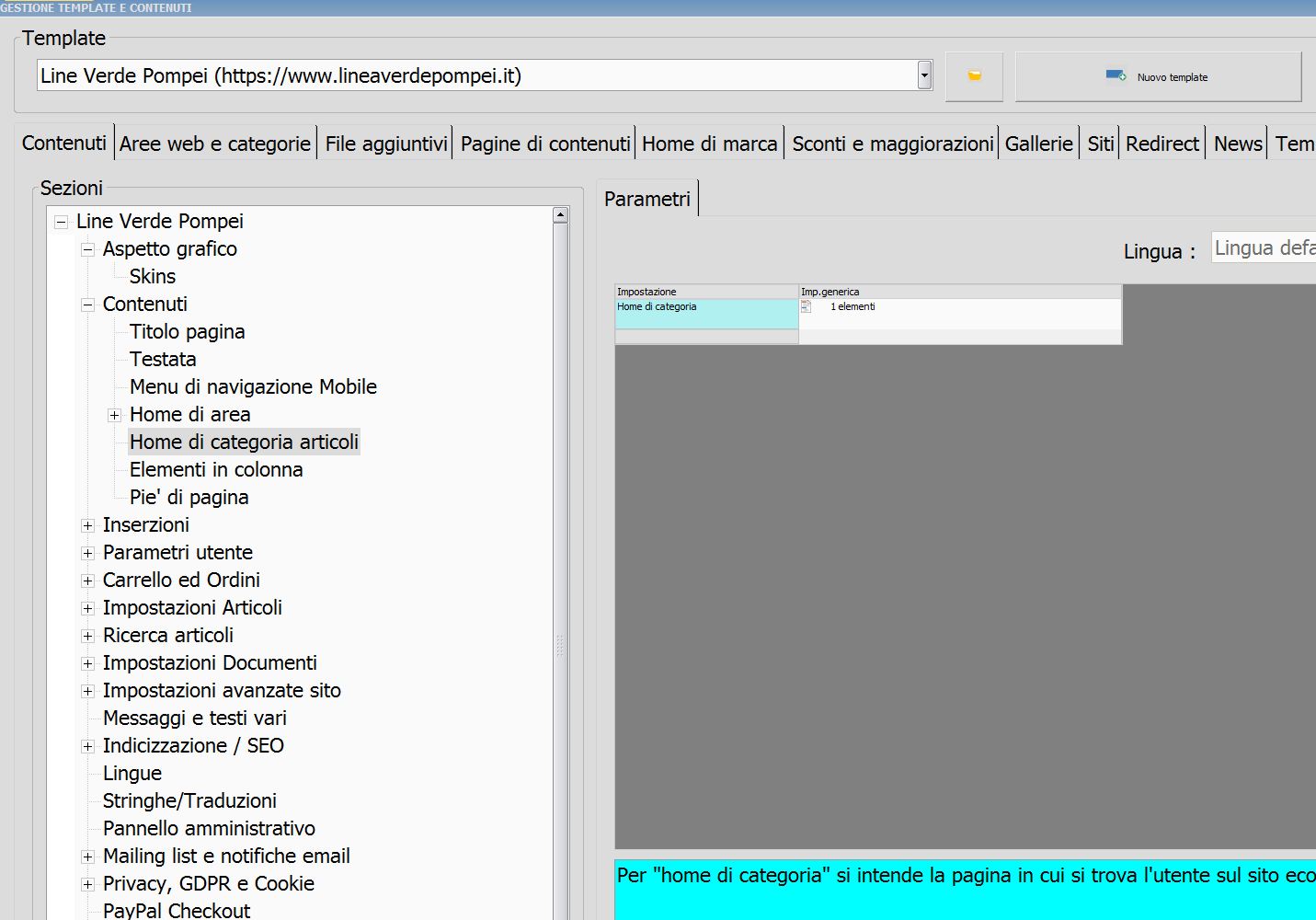The image size is (1316, 920).
Task: Expand the Impostazioni Documenti node
Action: tap(88, 663)
